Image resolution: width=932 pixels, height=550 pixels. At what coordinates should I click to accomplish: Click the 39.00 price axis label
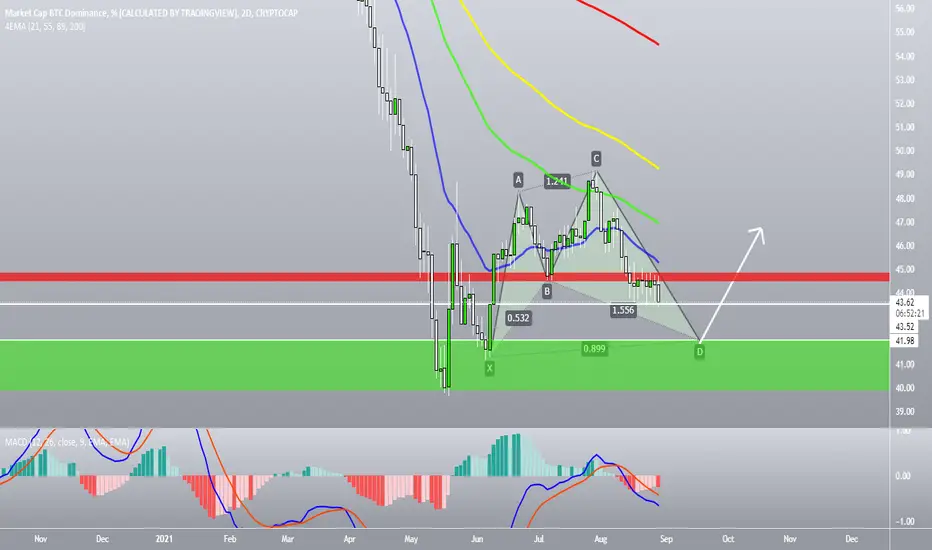click(x=905, y=412)
